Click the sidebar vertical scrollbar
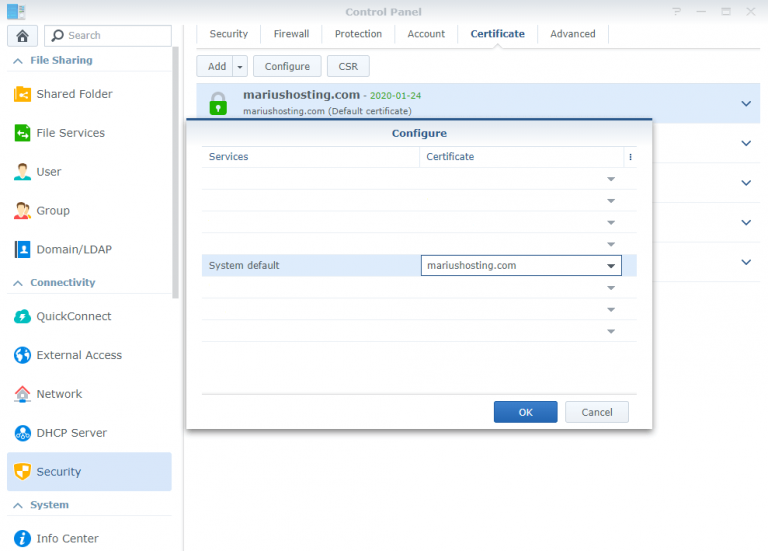768x551 pixels. click(175, 172)
